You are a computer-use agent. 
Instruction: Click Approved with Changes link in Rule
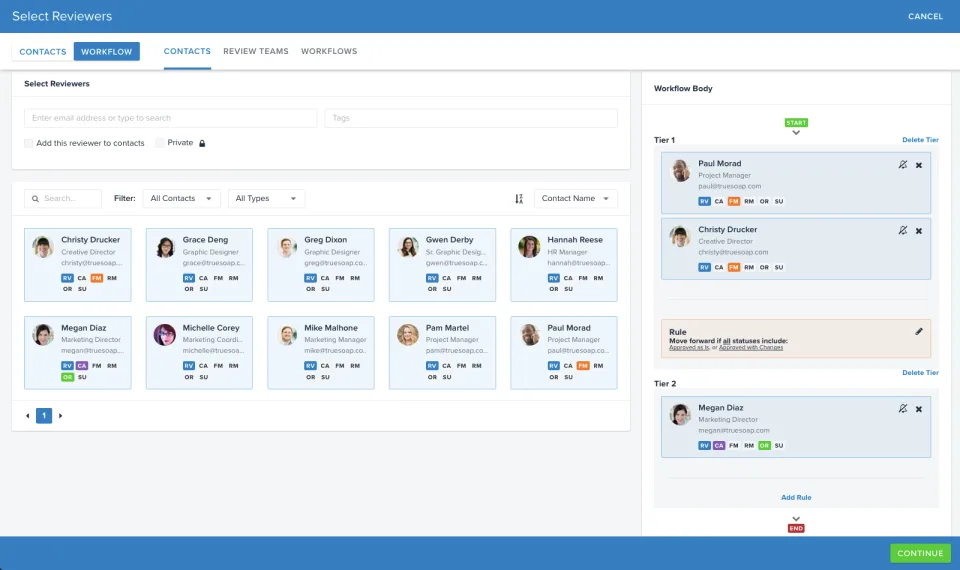click(x=751, y=348)
